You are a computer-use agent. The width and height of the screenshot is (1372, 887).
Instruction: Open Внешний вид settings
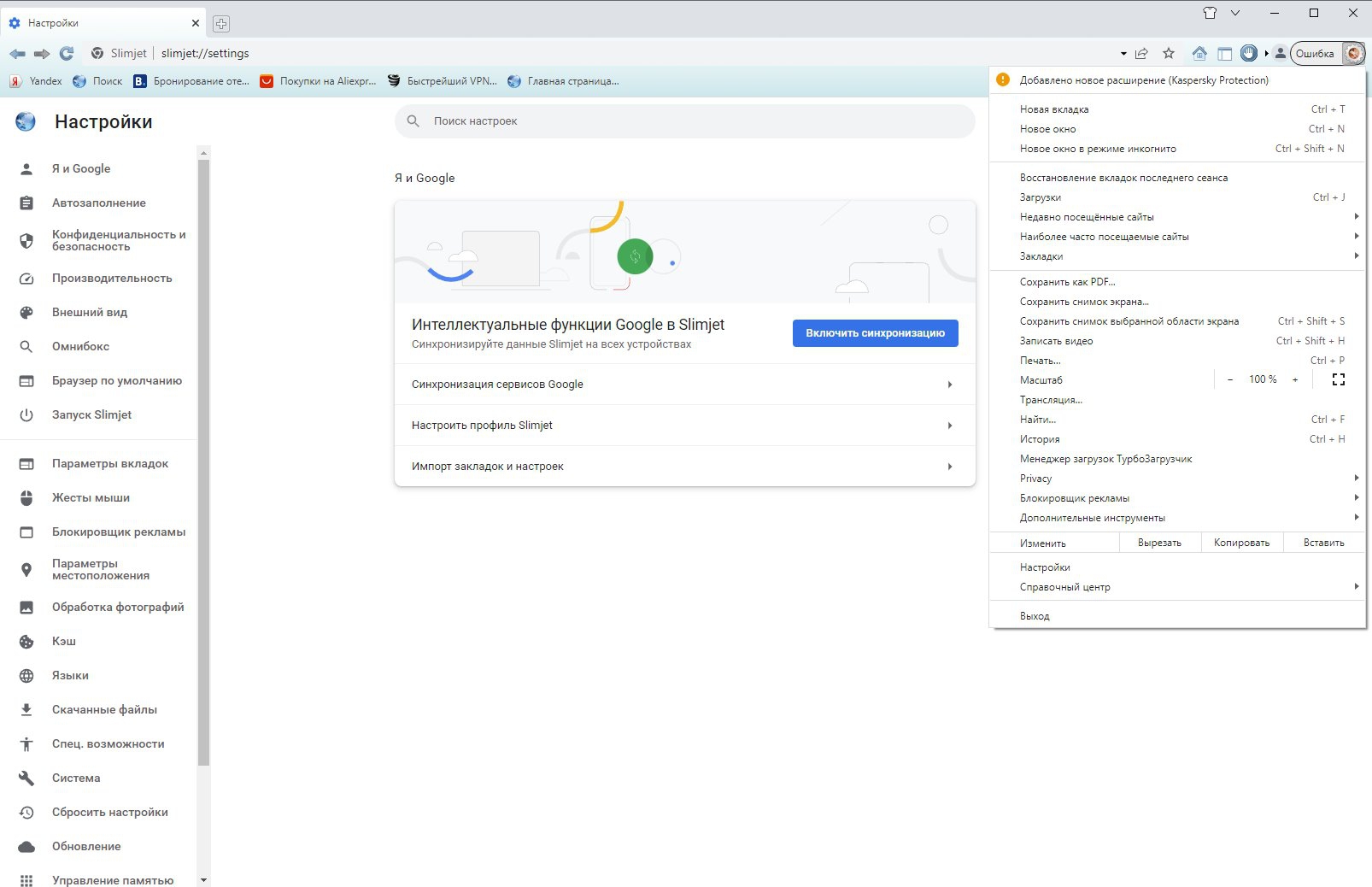click(x=98, y=312)
